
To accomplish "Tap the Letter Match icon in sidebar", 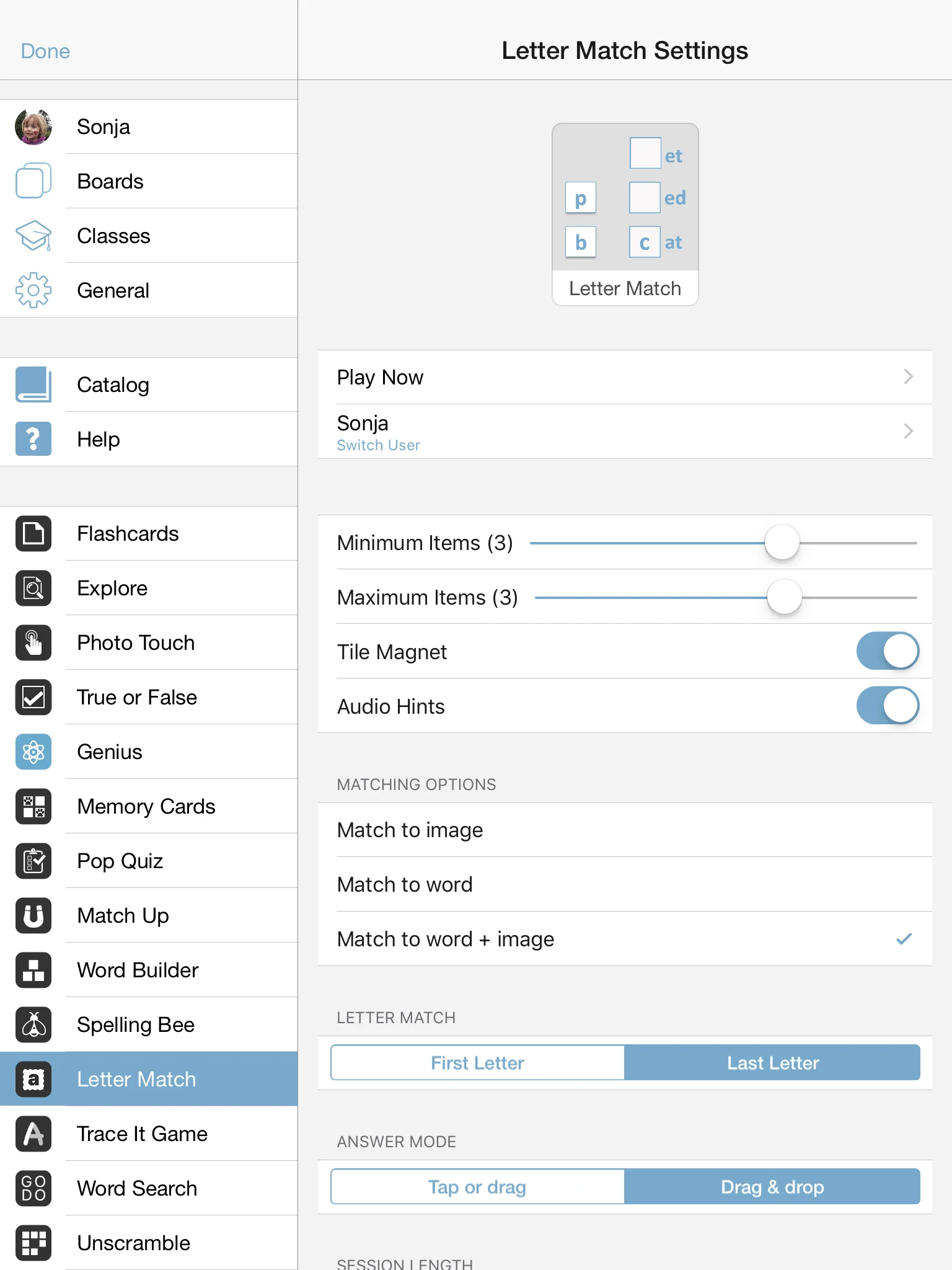I will 33,1079.
